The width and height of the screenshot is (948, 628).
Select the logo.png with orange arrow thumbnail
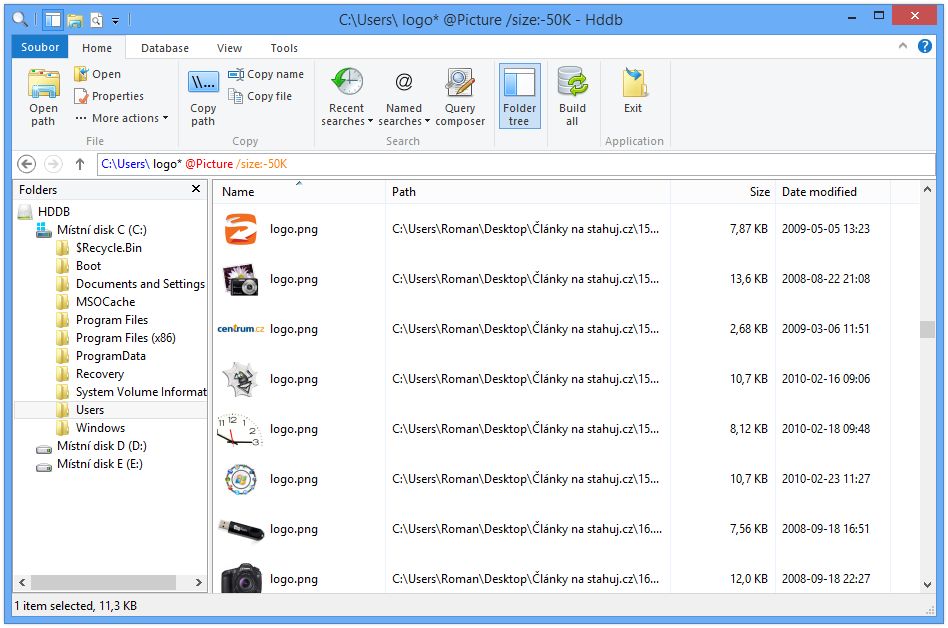coord(241,229)
